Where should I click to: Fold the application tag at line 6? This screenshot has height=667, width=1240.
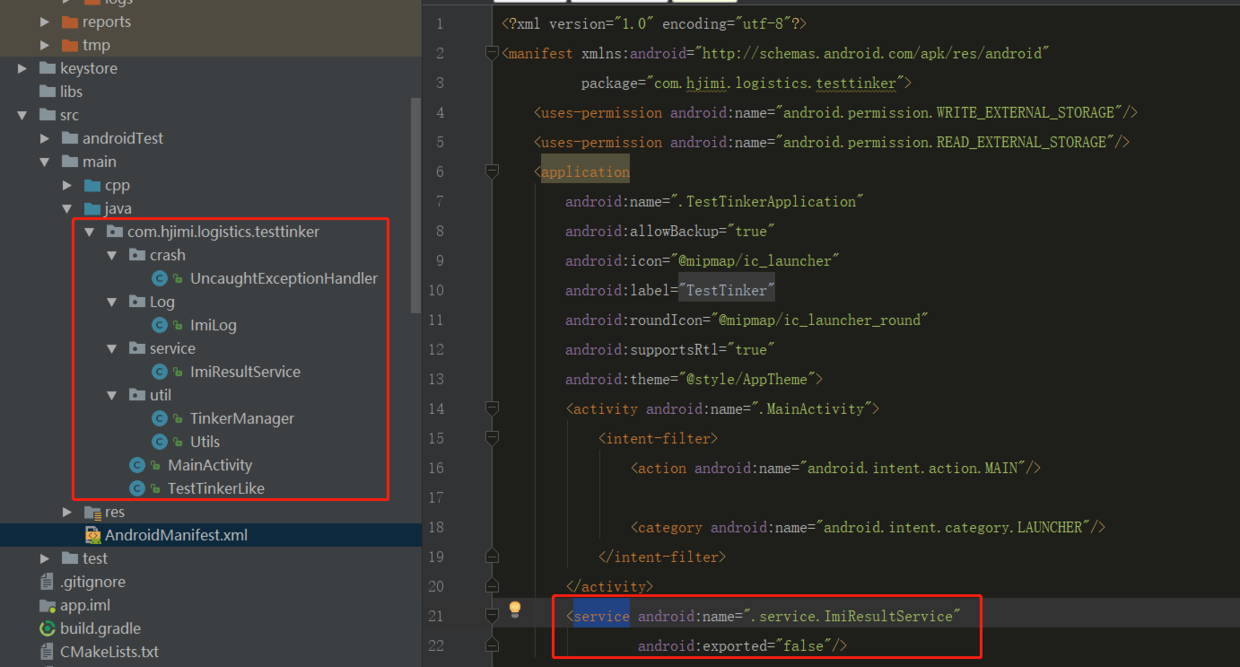tap(492, 172)
